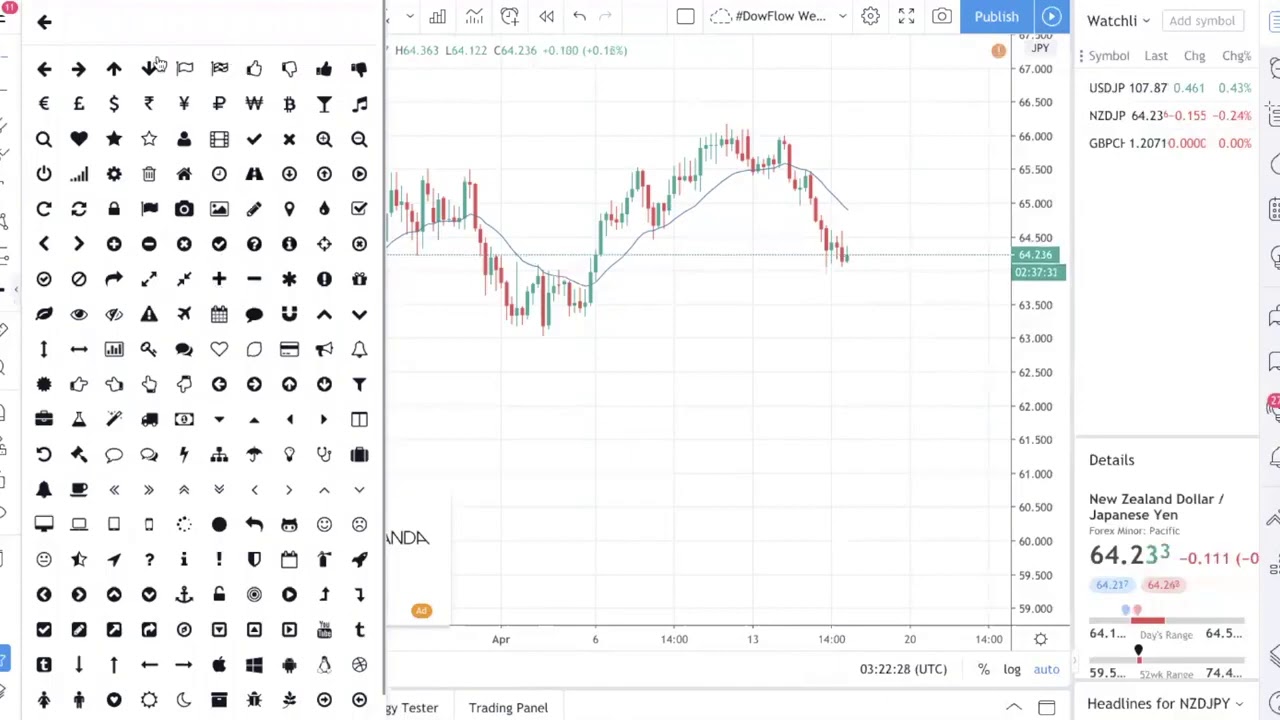Choose the filled star icon
The height and width of the screenshot is (720, 1280).
[x=114, y=139]
